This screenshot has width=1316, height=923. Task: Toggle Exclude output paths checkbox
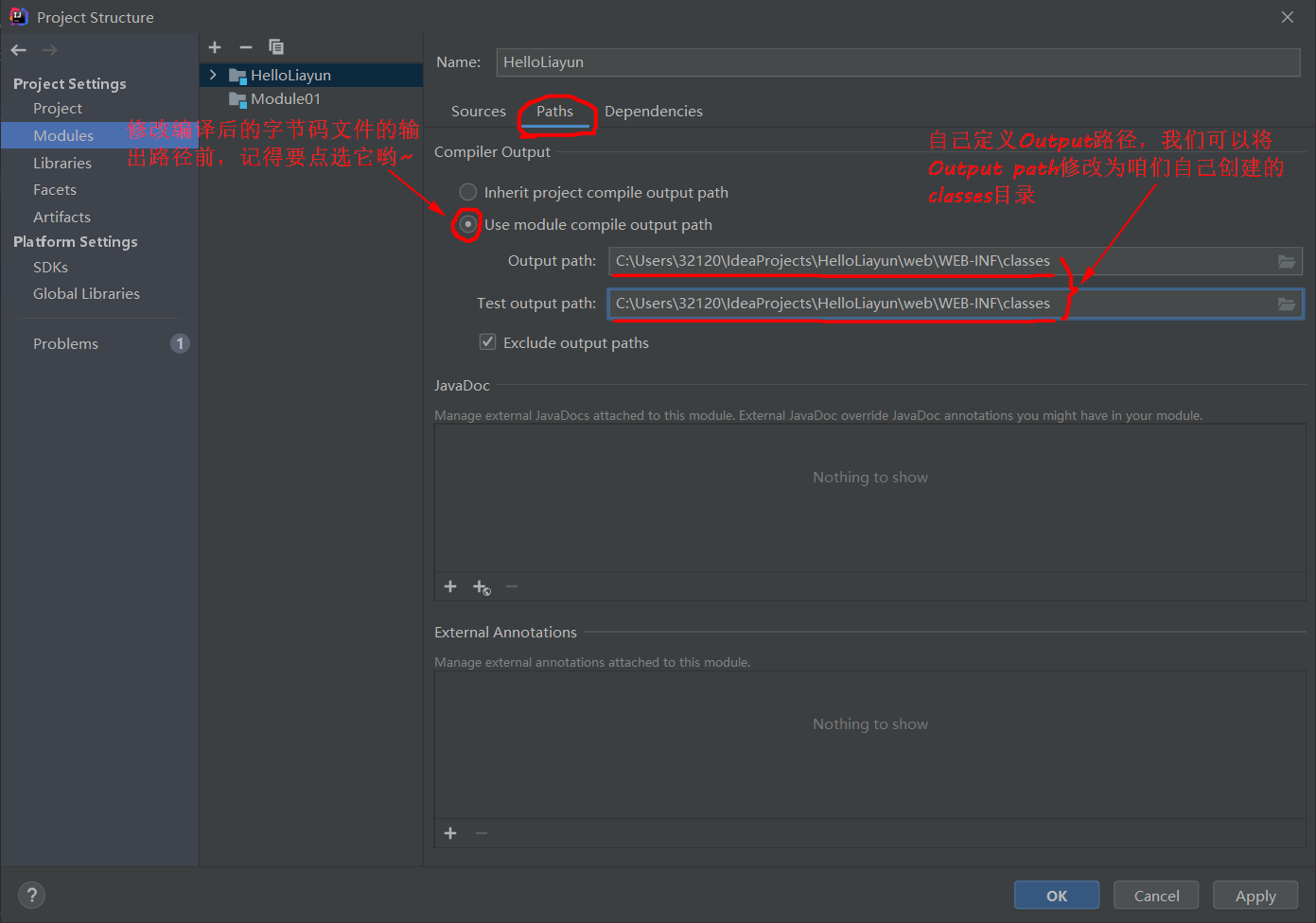[488, 342]
